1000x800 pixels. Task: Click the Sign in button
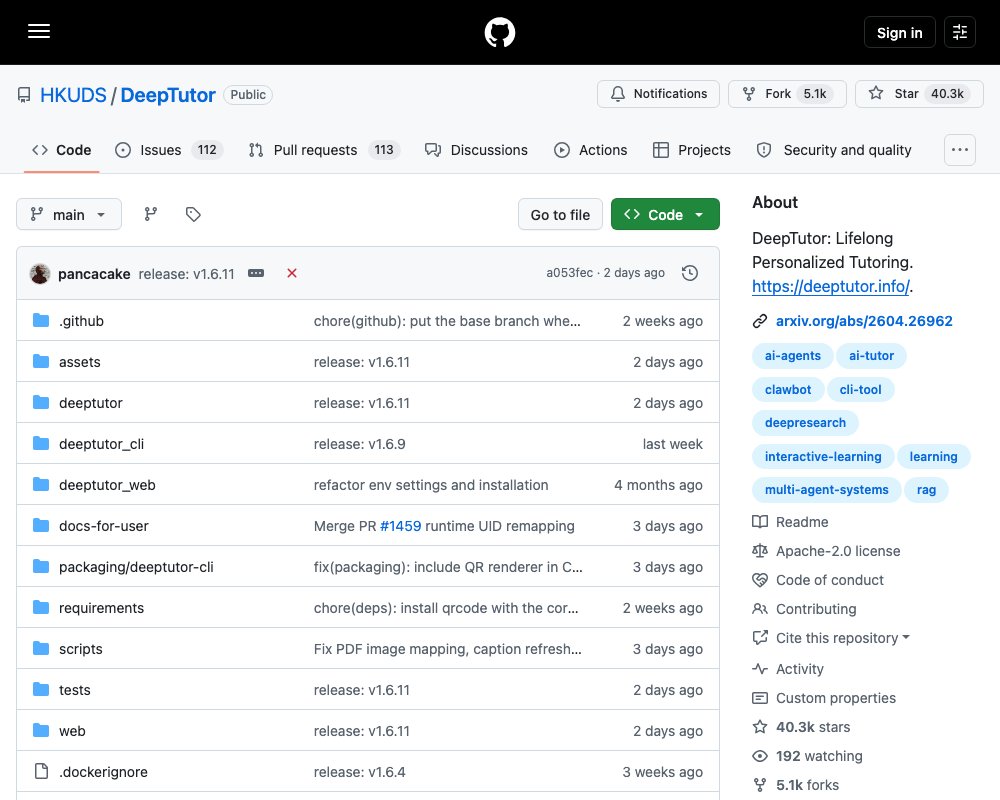[899, 33]
